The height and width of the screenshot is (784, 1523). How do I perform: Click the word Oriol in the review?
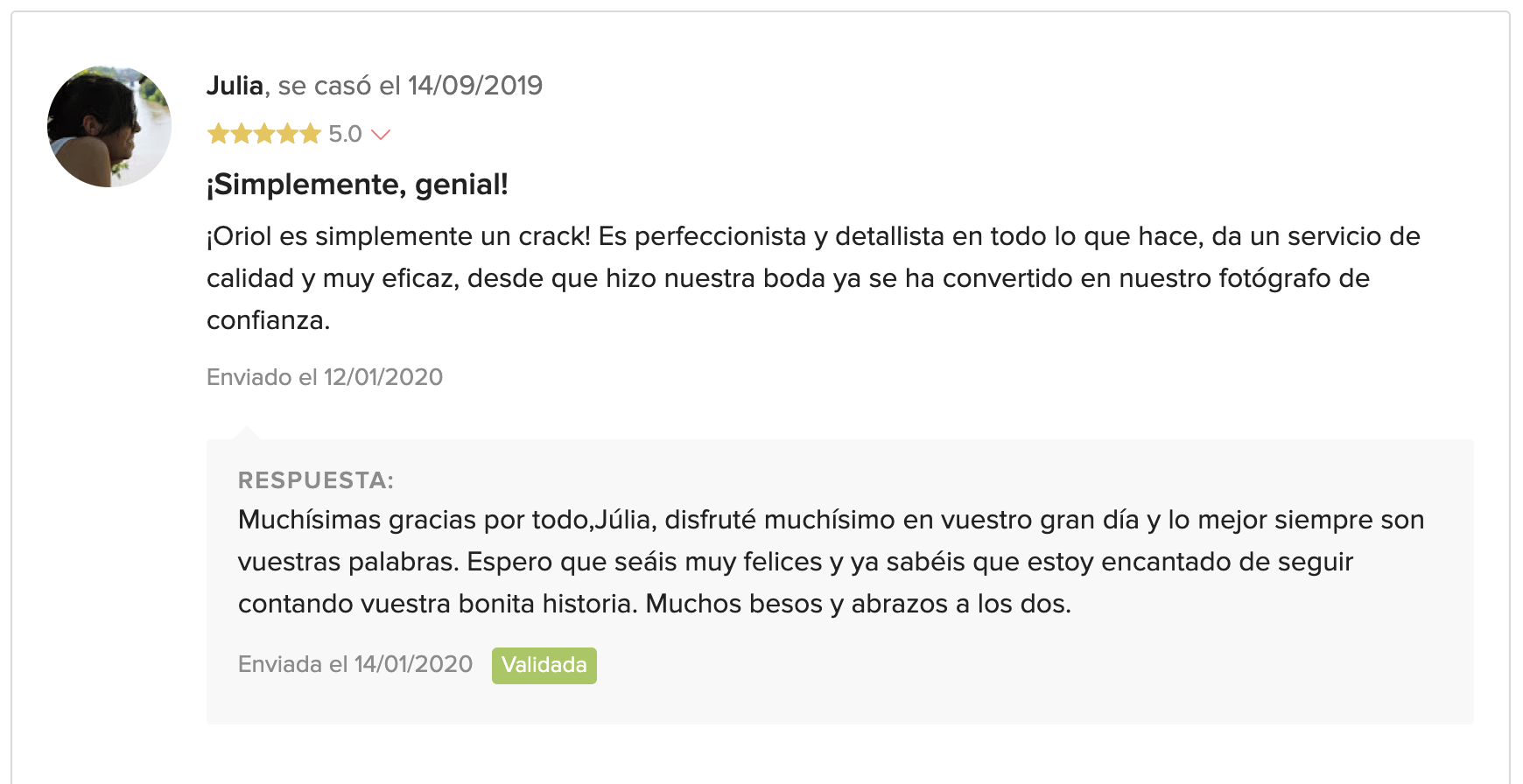pos(243,236)
